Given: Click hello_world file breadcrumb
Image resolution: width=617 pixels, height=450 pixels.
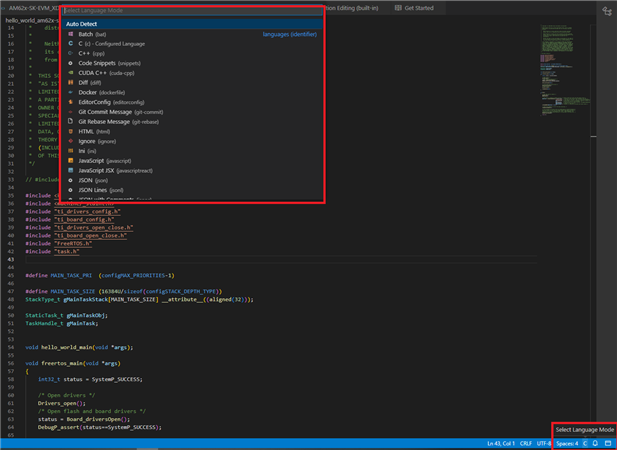Looking at the screenshot, I should pyautogui.click(x=31, y=20).
